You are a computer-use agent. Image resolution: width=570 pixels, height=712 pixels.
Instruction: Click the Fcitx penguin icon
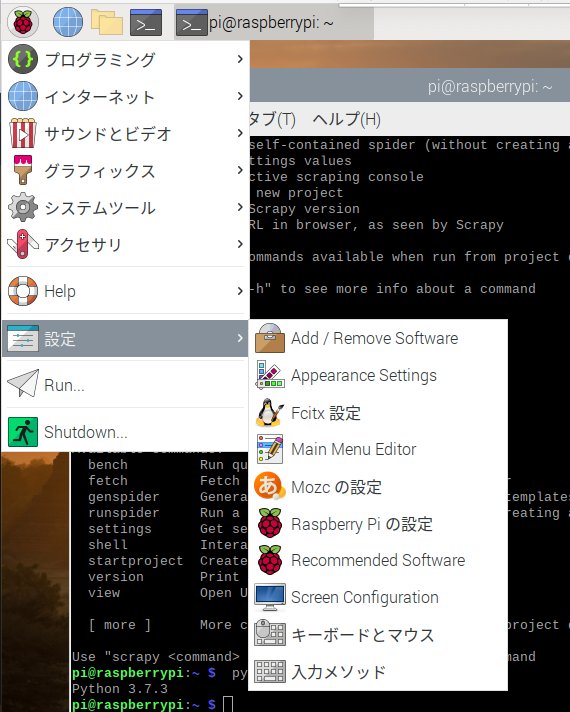pyautogui.click(x=270, y=412)
